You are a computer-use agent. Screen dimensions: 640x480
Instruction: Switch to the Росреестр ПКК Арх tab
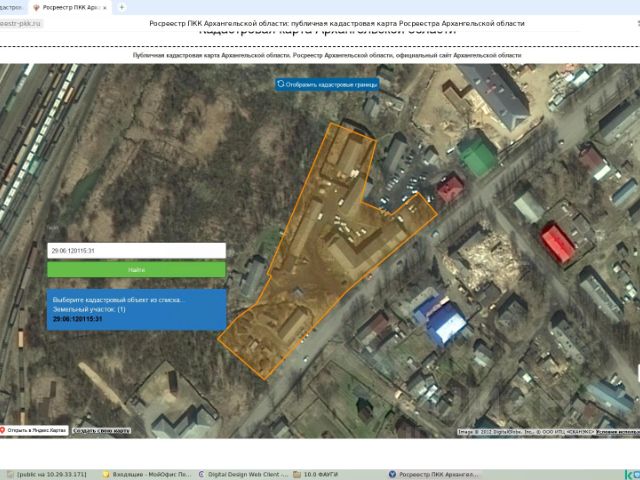click(70, 7)
